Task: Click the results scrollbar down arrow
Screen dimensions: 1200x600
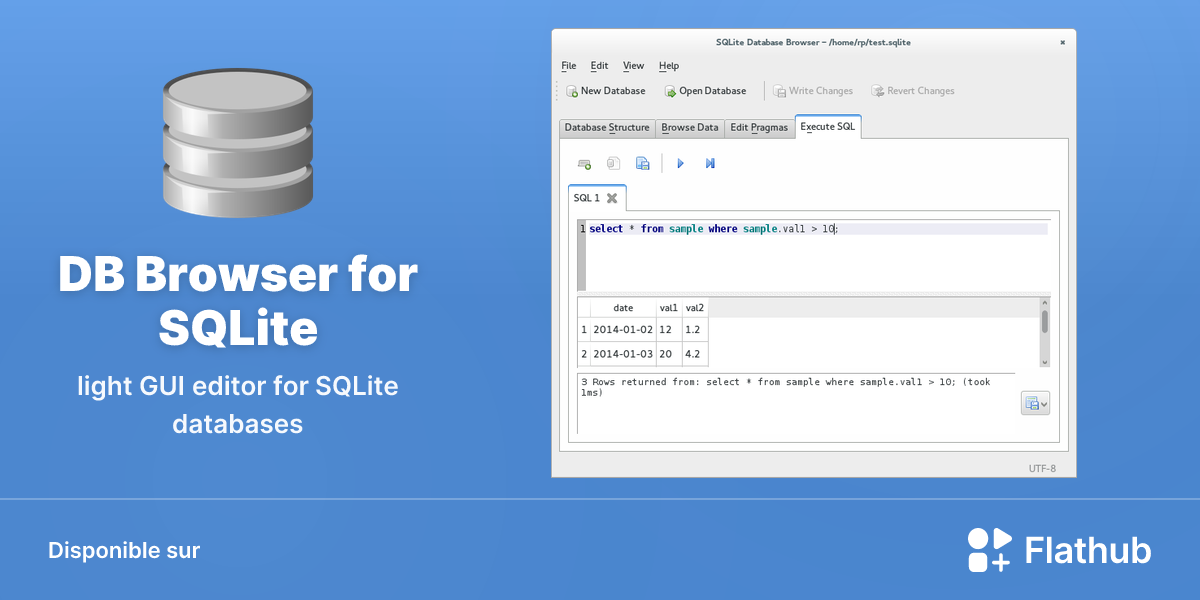Action: tap(1045, 362)
